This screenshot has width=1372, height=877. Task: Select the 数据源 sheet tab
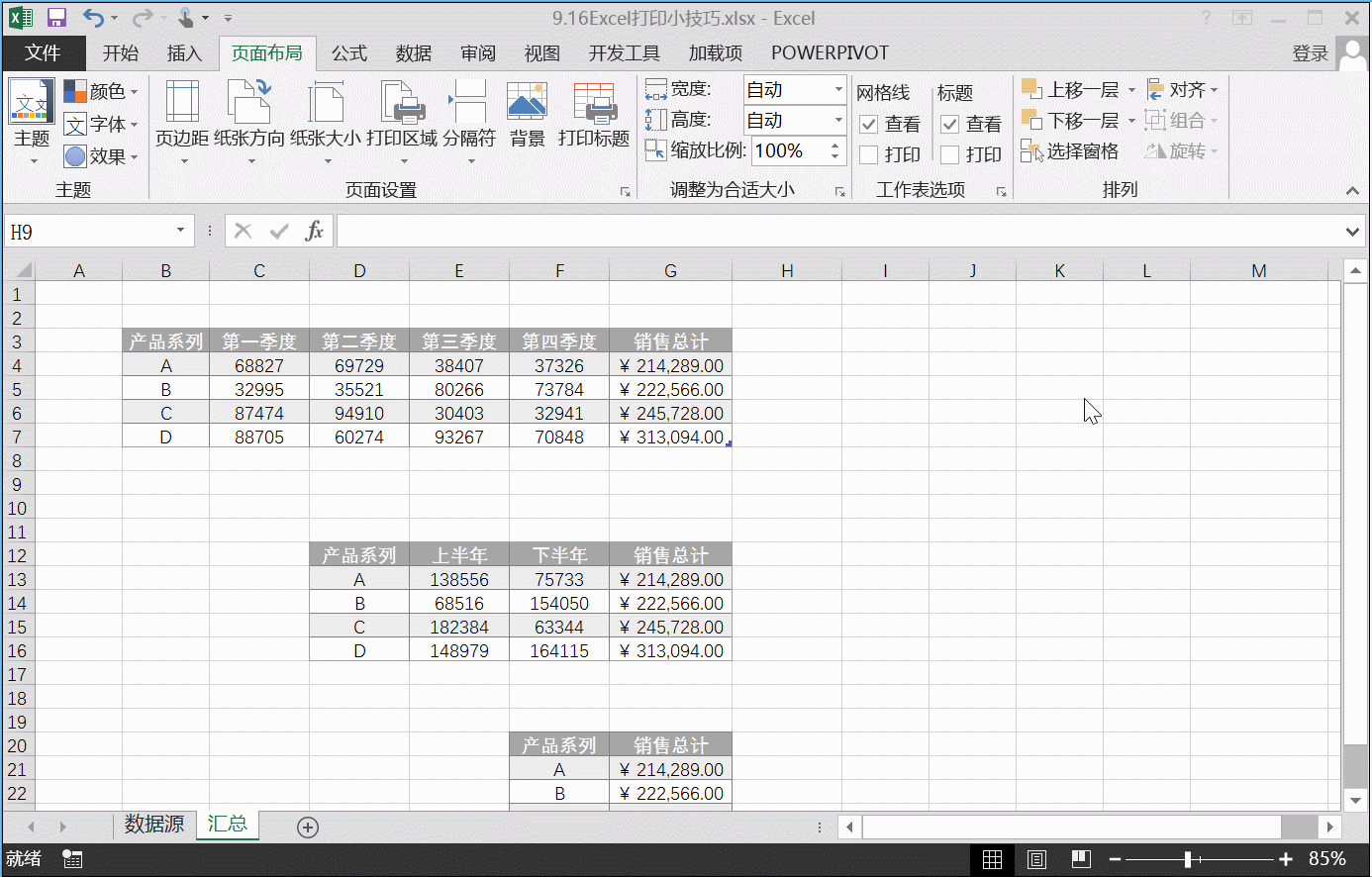coord(154,825)
